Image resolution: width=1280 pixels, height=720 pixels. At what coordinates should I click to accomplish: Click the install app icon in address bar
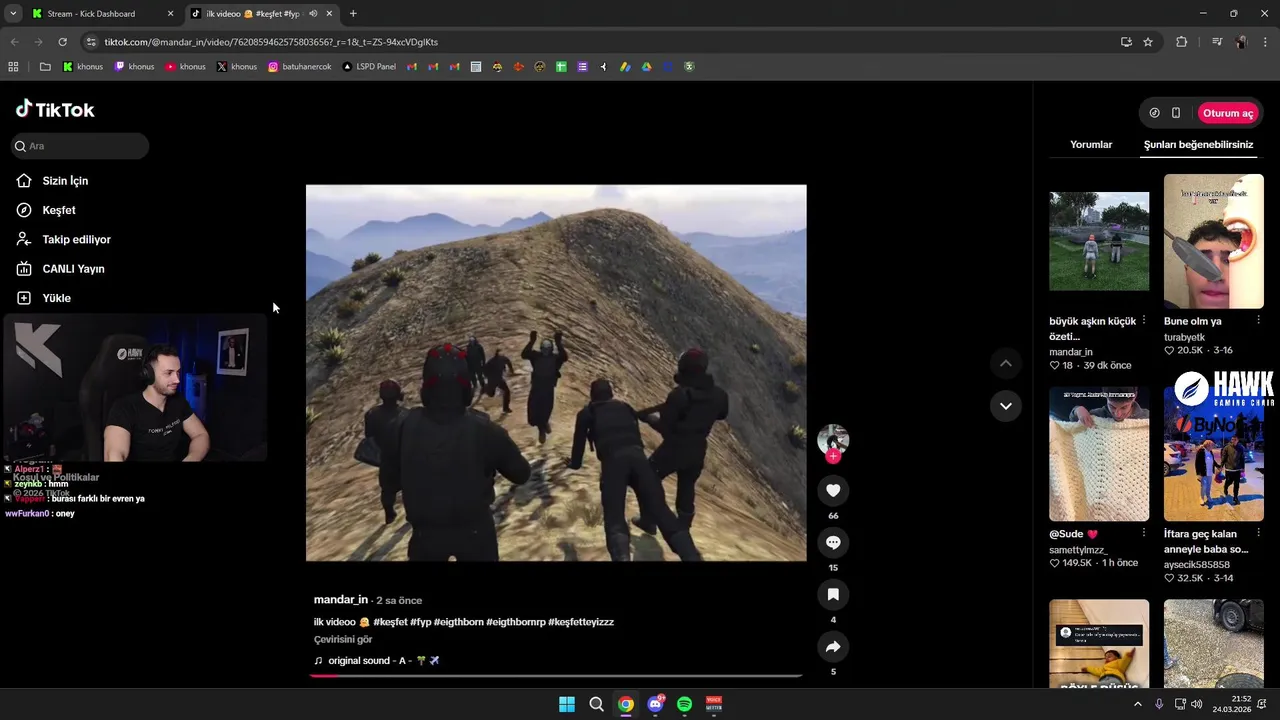coord(1126,42)
